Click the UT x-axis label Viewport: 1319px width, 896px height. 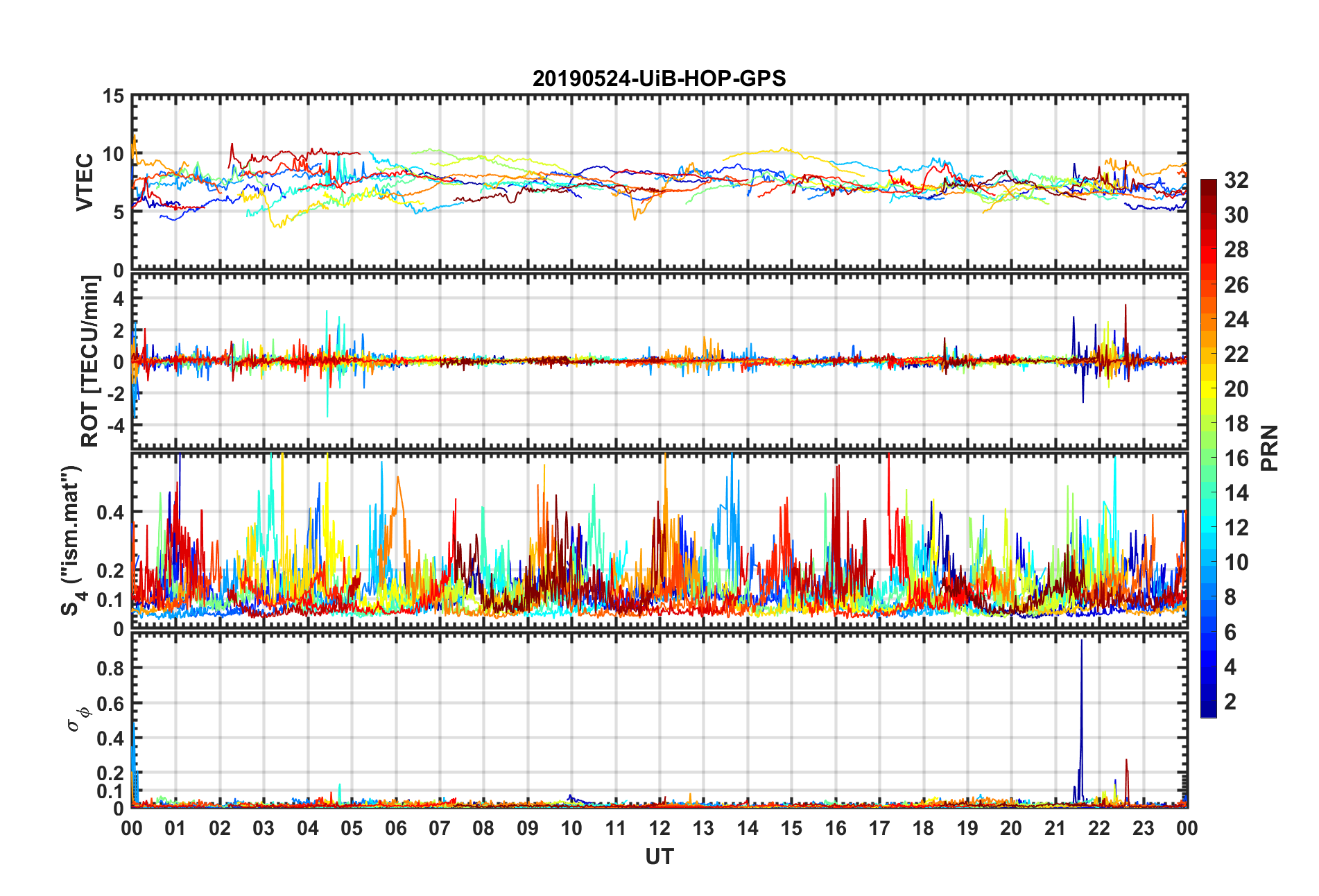point(659,857)
